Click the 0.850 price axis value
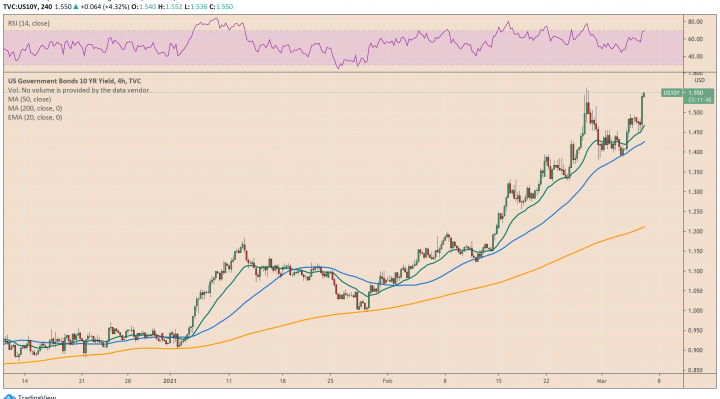Viewport: 720px width, 399px height. pyautogui.click(x=695, y=370)
